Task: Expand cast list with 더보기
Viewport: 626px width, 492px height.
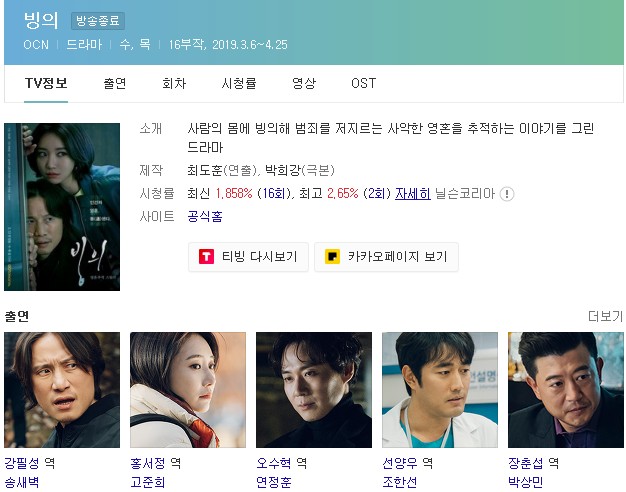Action: pos(605,316)
